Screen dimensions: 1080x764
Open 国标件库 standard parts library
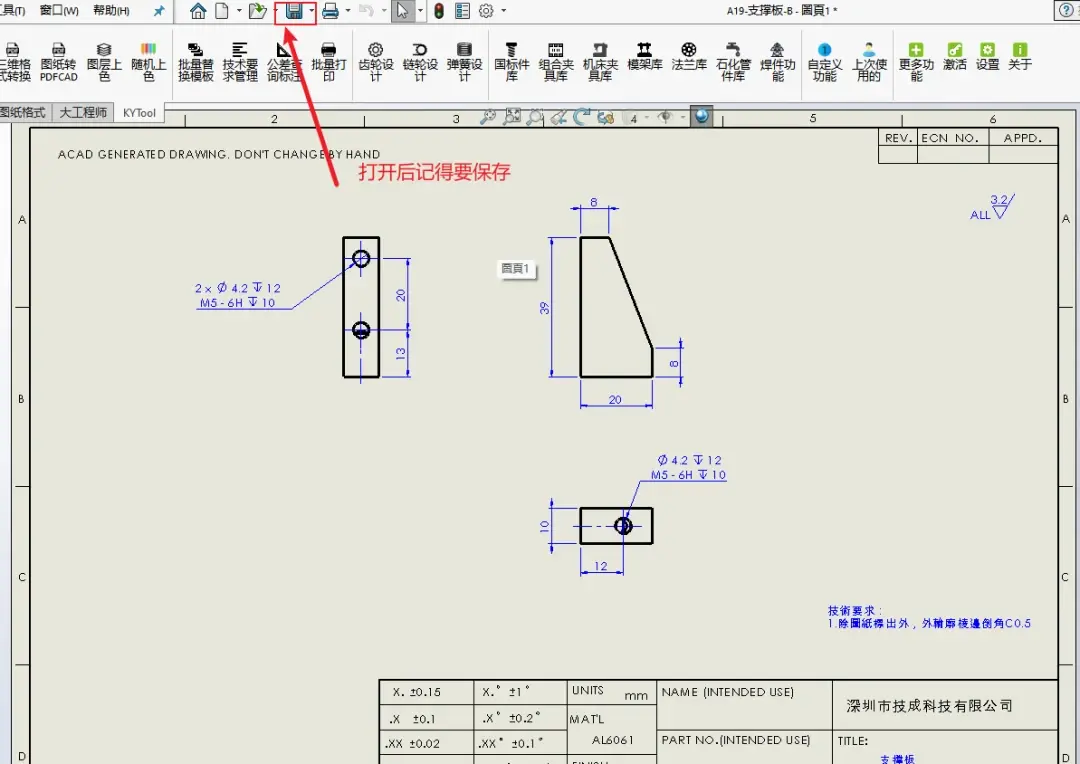[512, 62]
